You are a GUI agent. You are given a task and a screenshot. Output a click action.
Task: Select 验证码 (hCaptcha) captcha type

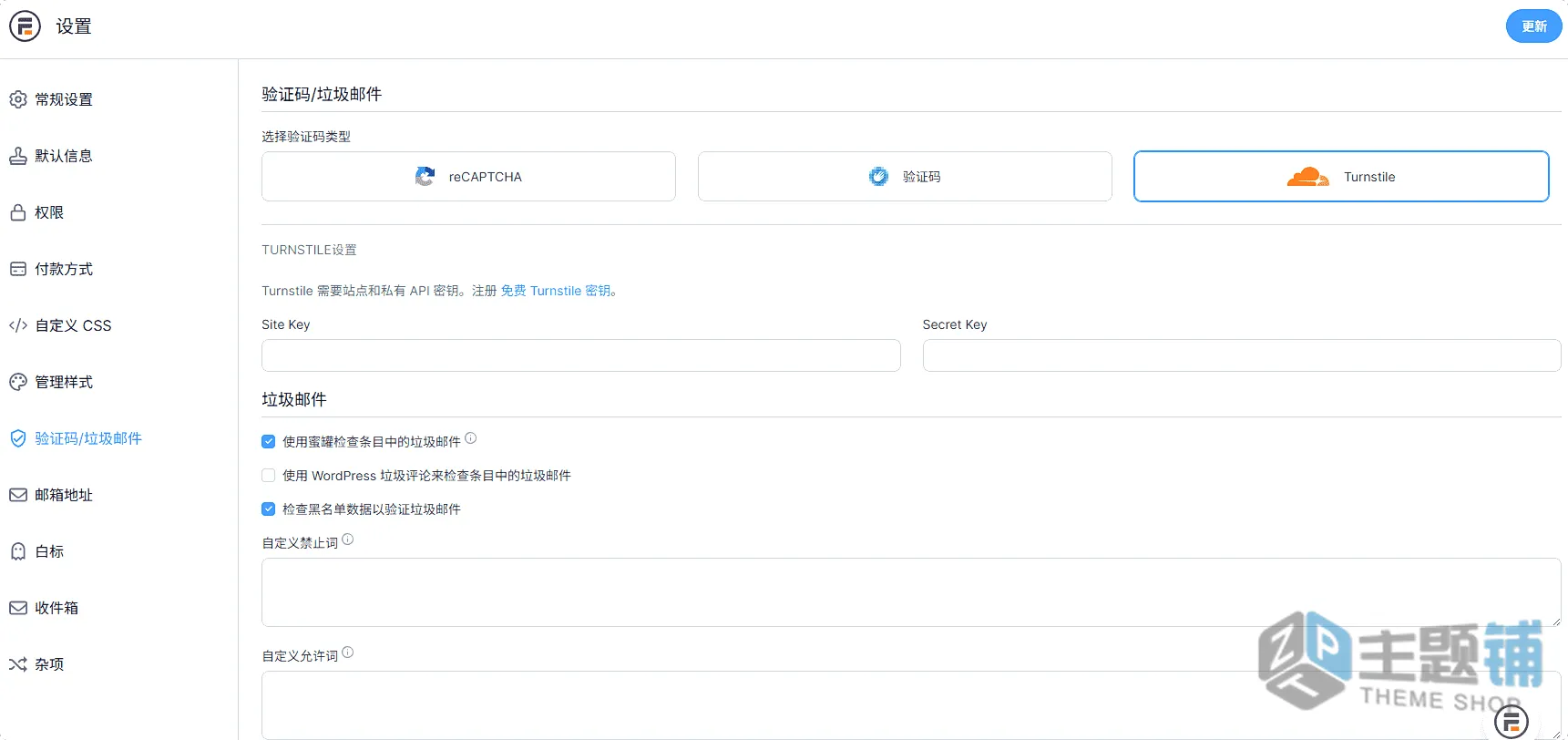click(x=905, y=177)
